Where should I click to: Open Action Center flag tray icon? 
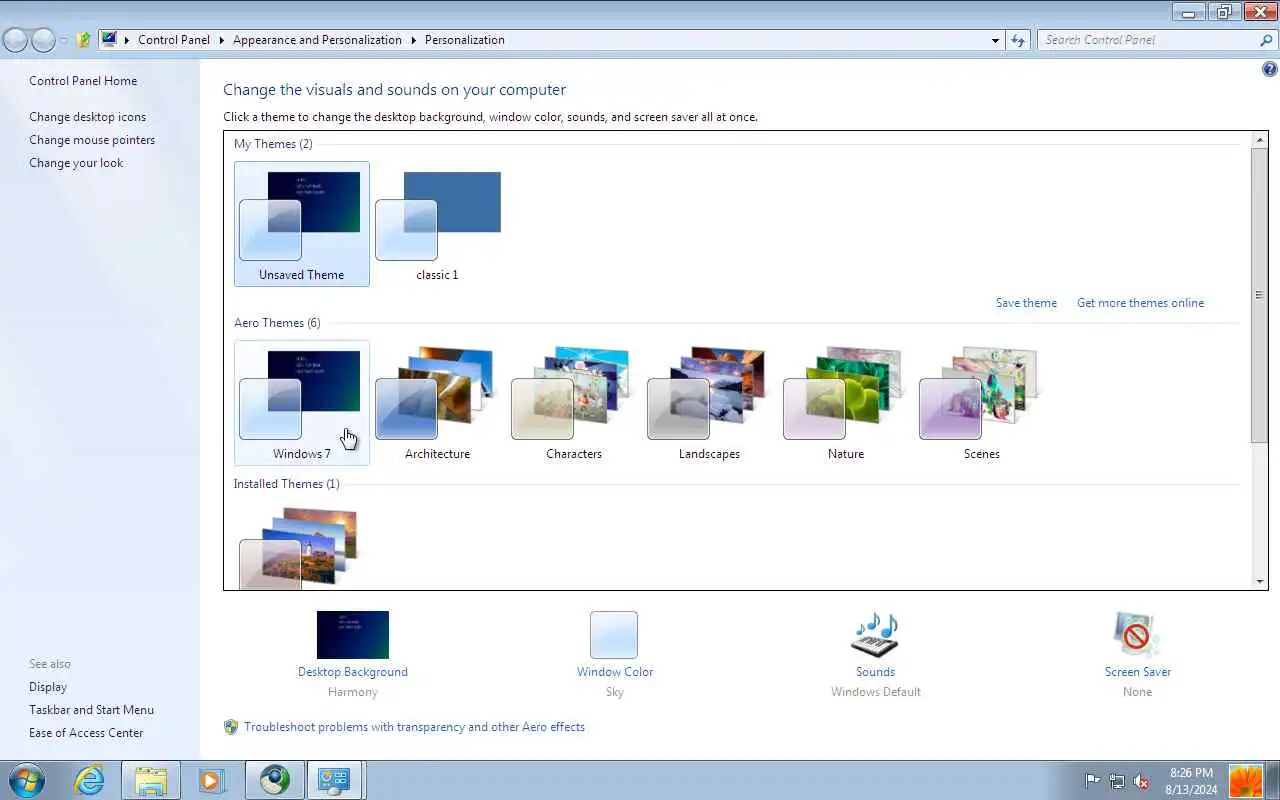[x=1093, y=781]
